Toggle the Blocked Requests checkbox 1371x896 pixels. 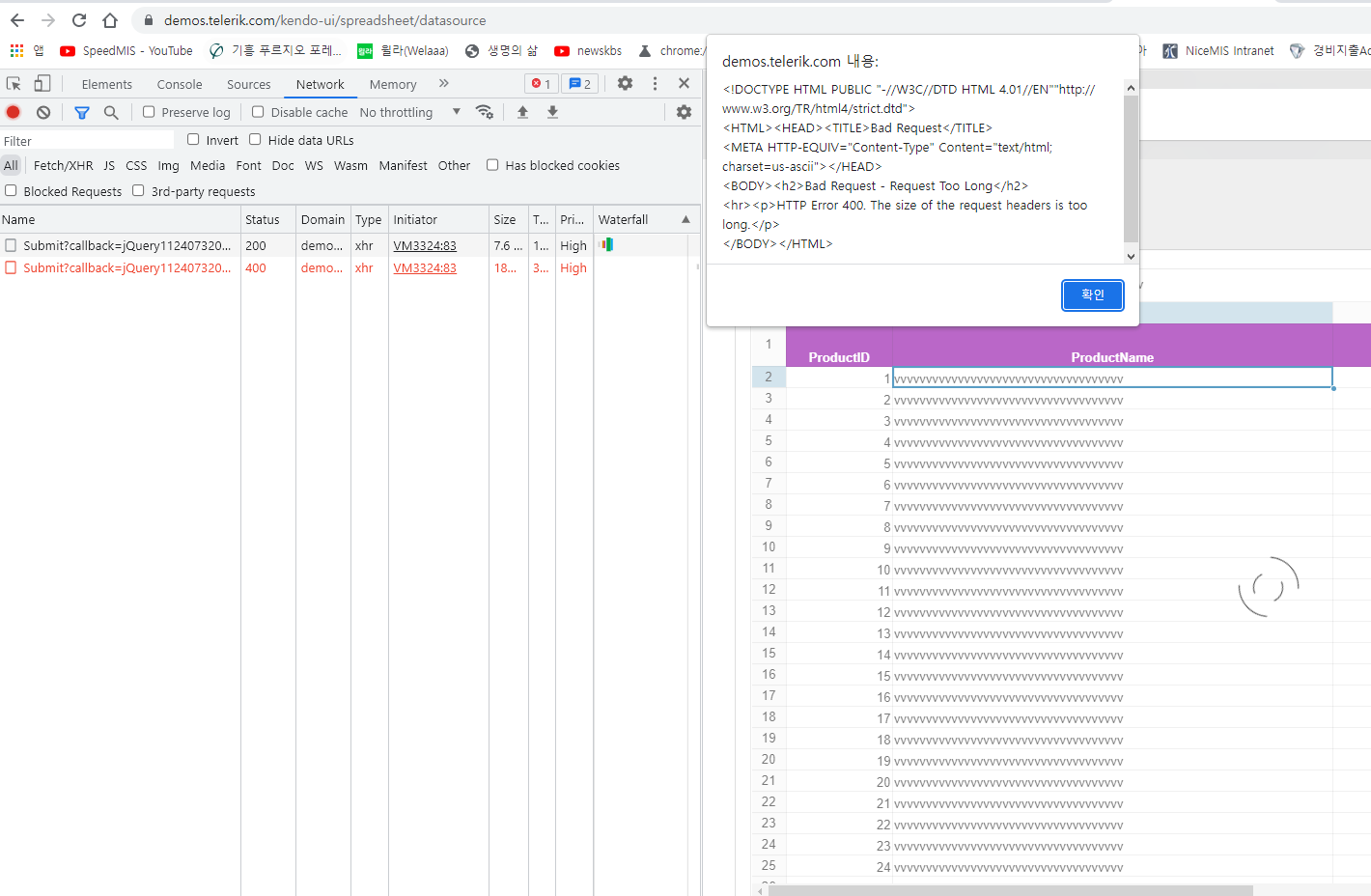pos(11,190)
